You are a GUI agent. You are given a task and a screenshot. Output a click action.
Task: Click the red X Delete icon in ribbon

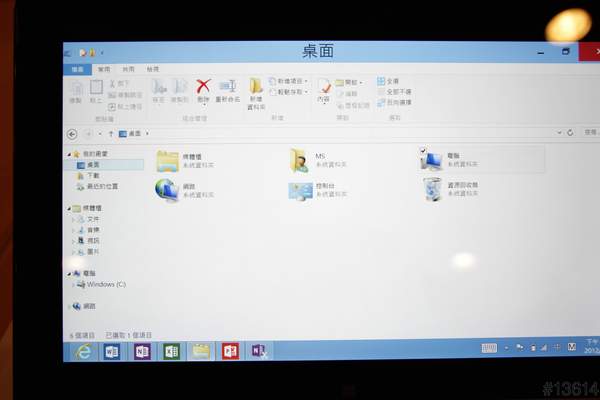(203, 87)
